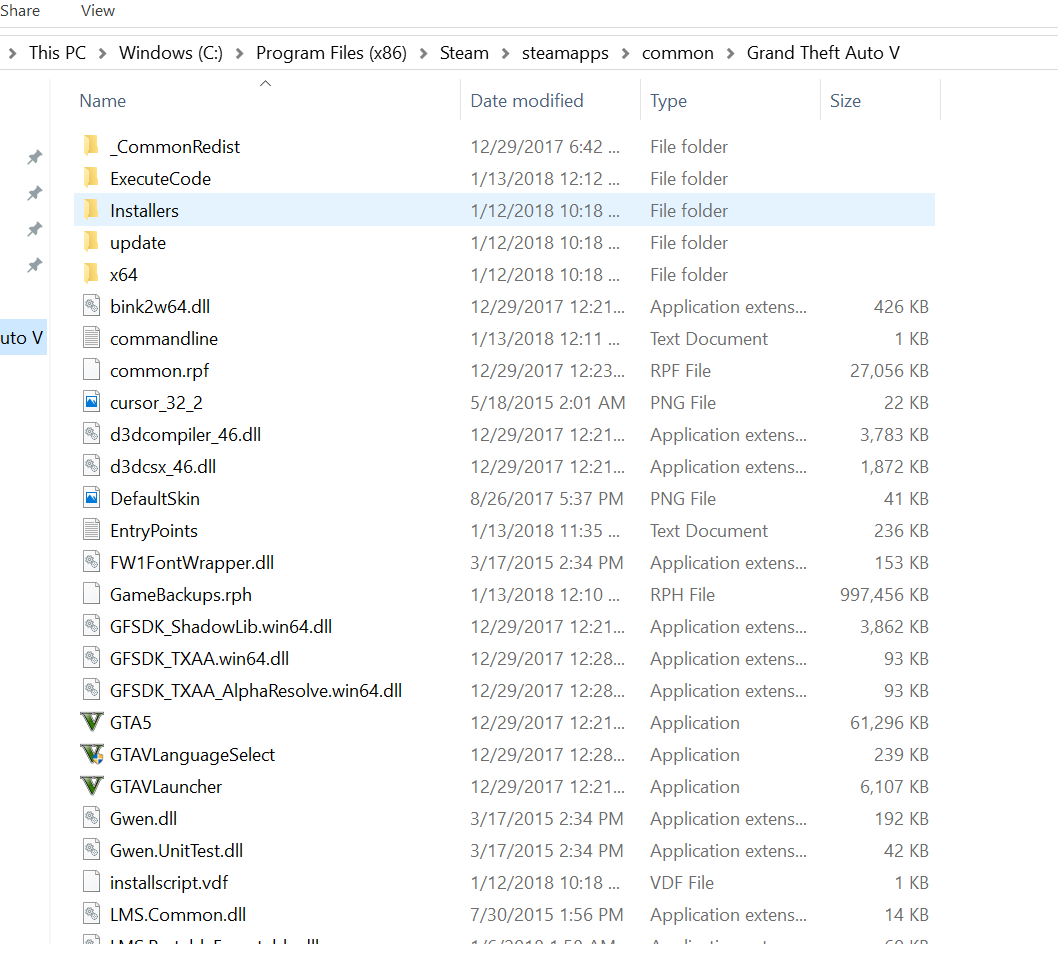The height and width of the screenshot is (963, 1058).
Task: Go to This PC in breadcrumb
Action: point(57,53)
